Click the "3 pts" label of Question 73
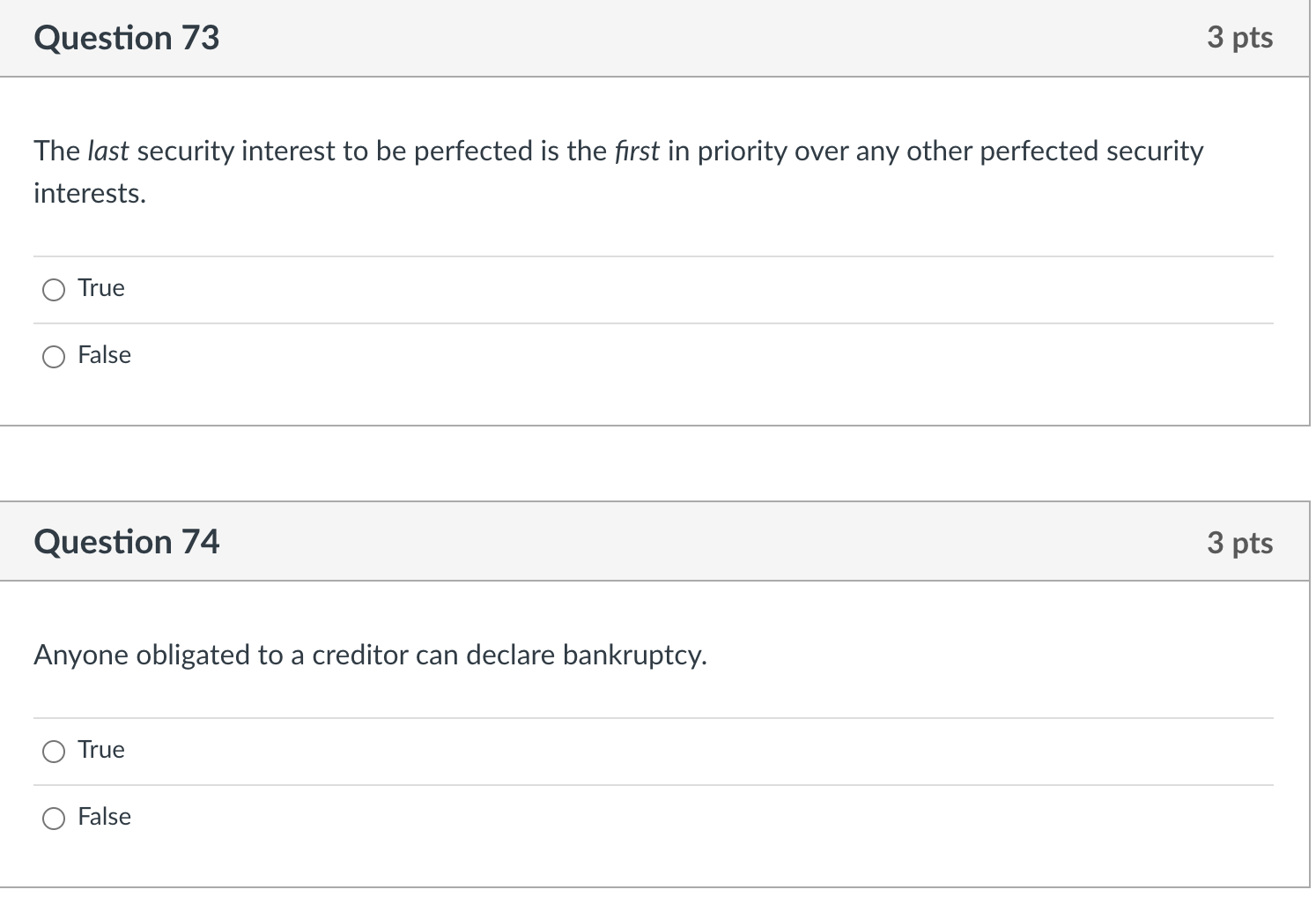The image size is (1316, 897). [1239, 38]
